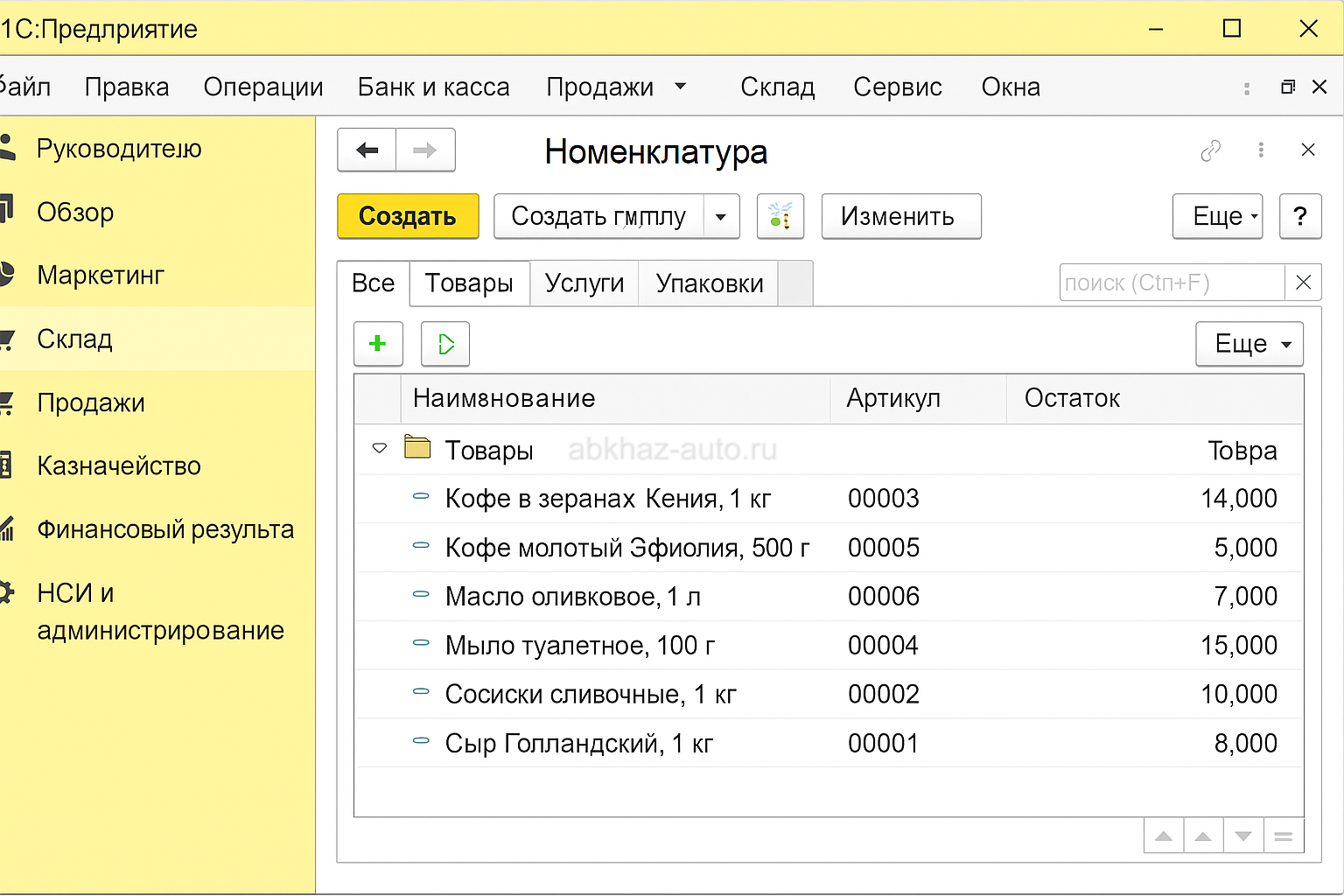Close the inner window from menu bar X

1319,87
